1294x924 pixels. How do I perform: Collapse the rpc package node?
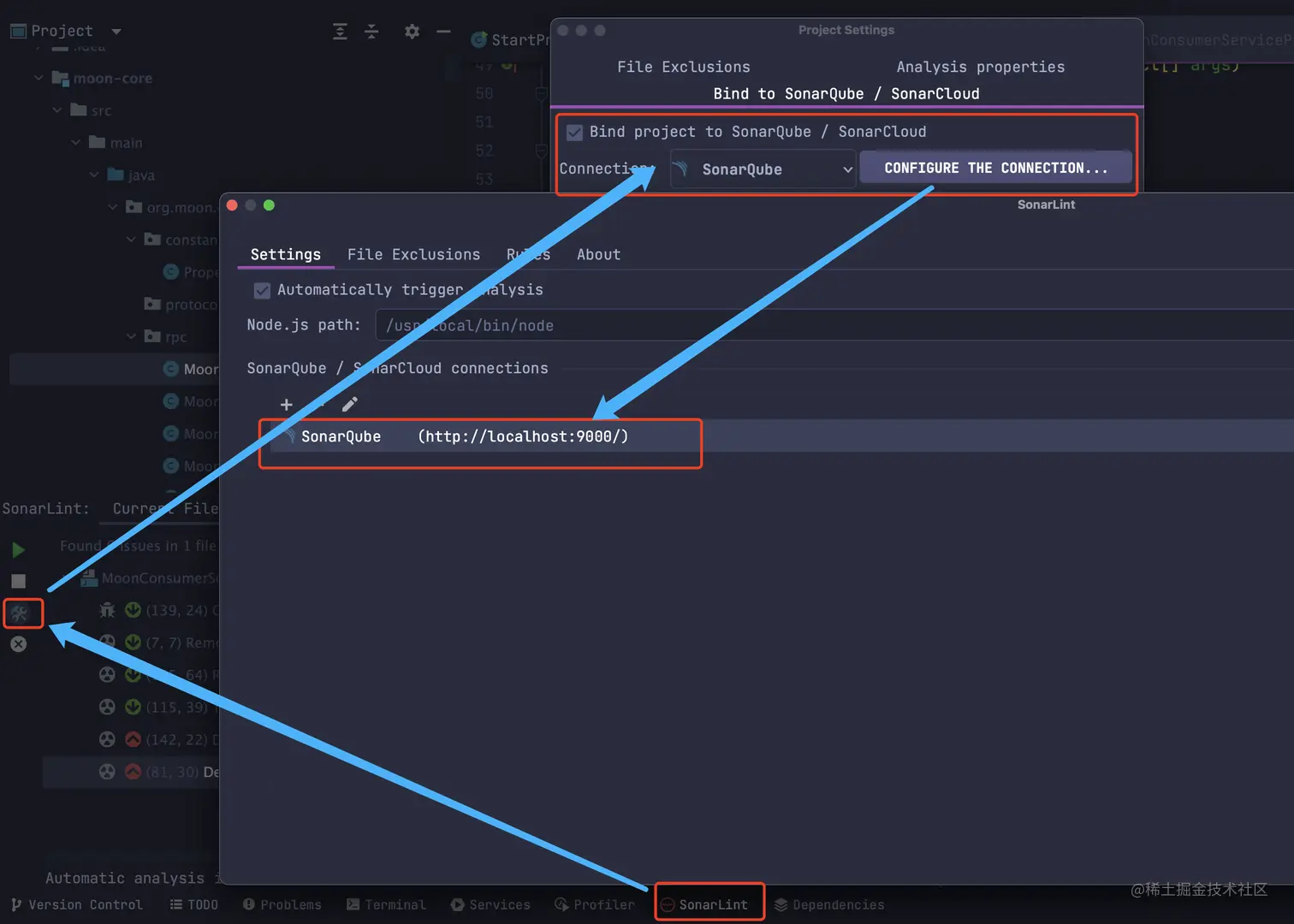(x=131, y=336)
